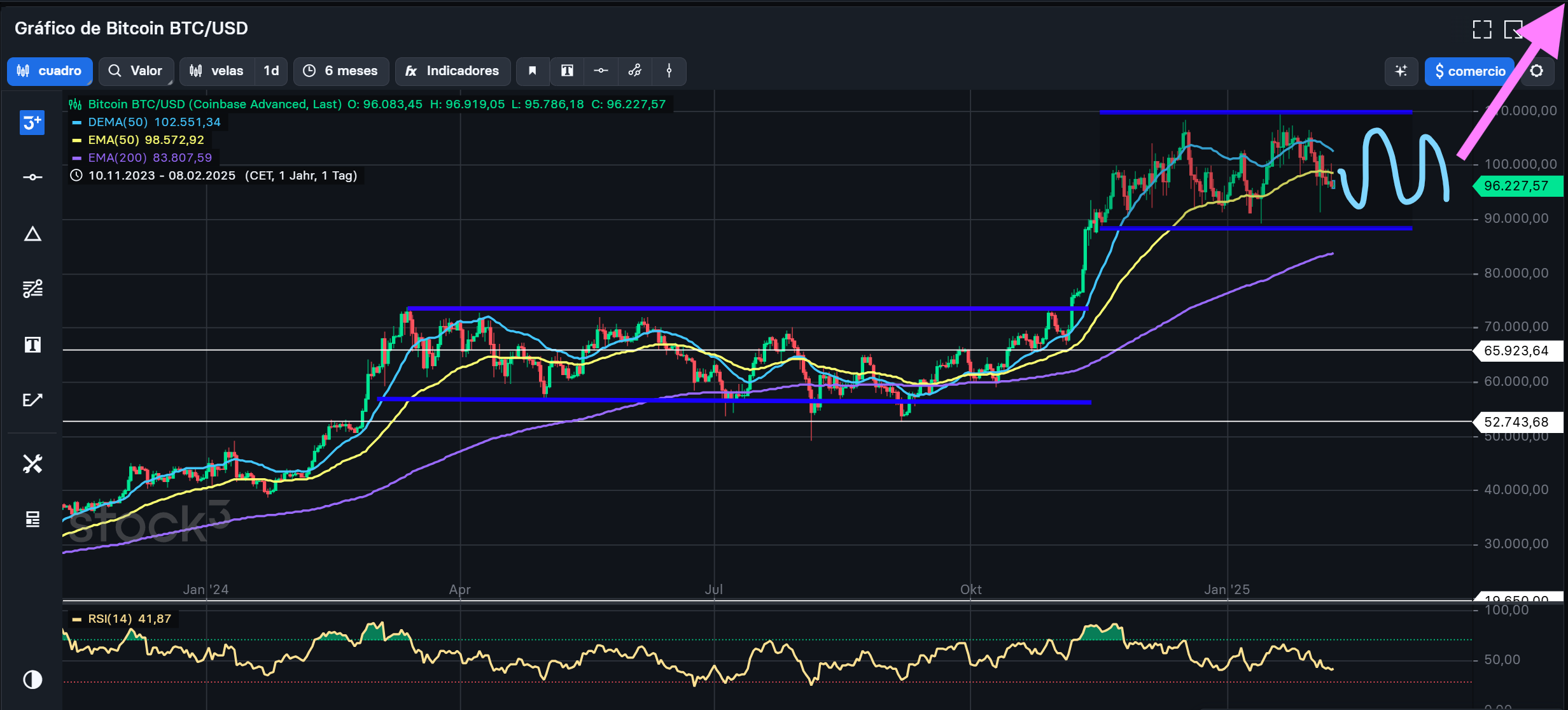
Task: Open the Indicadores menu
Action: click(x=452, y=71)
